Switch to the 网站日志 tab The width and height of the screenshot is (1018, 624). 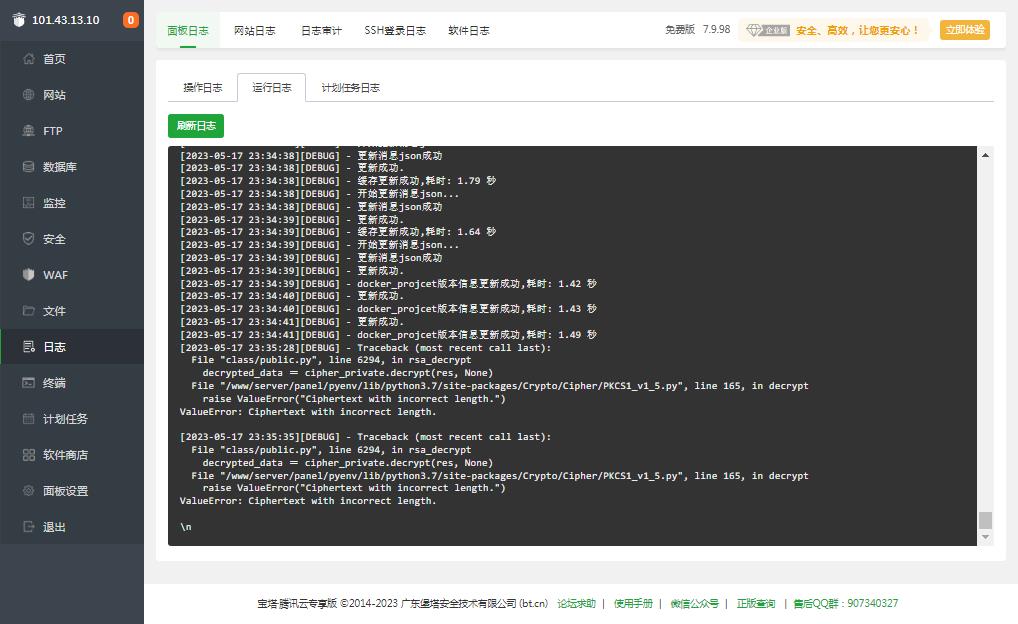[254, 31]
